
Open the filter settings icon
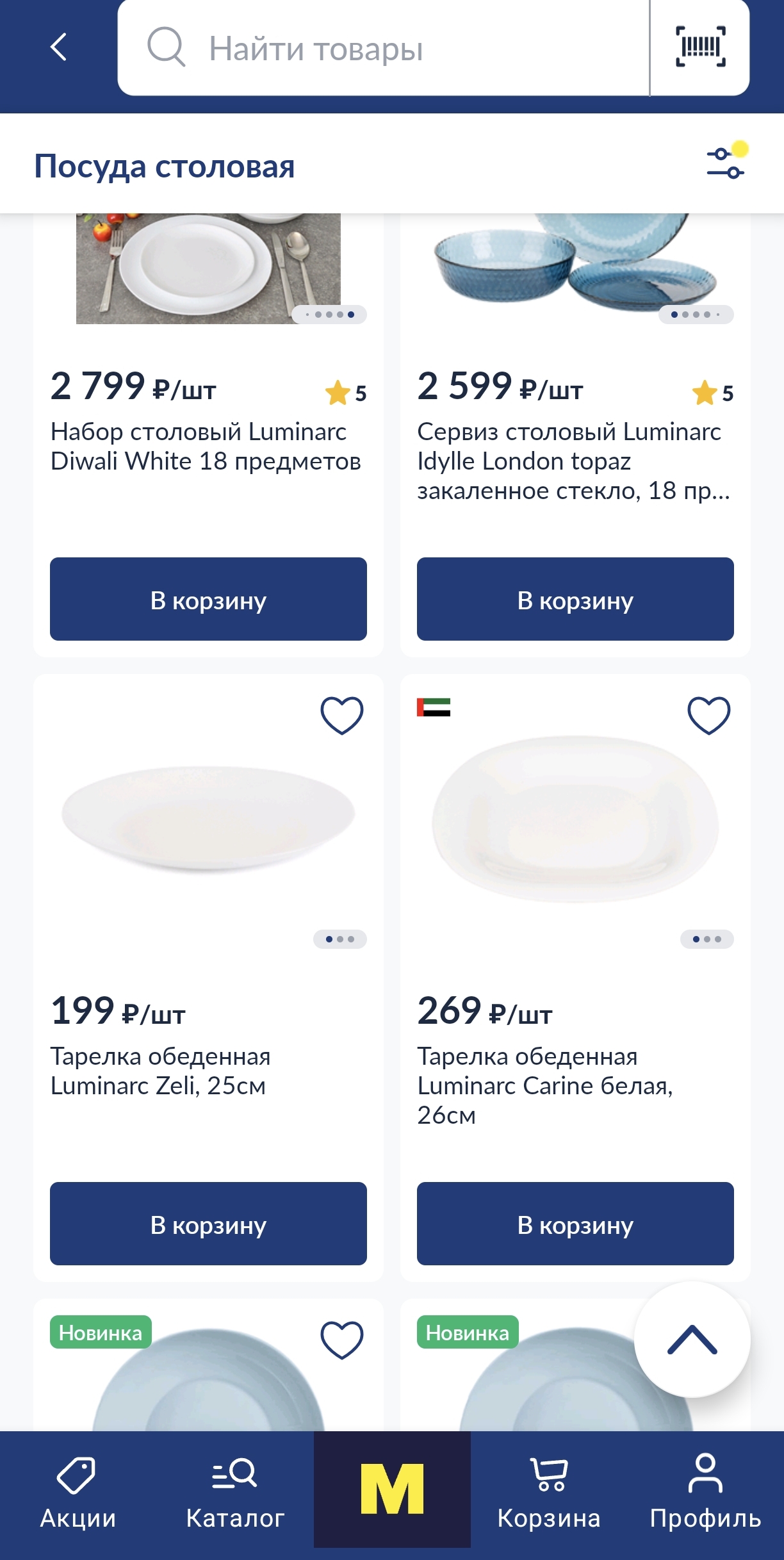[x=726, y=163]
